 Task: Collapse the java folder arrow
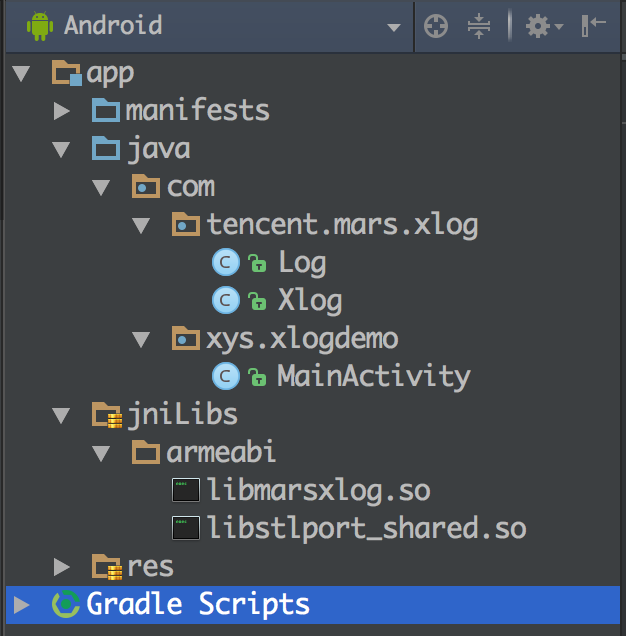61,149
